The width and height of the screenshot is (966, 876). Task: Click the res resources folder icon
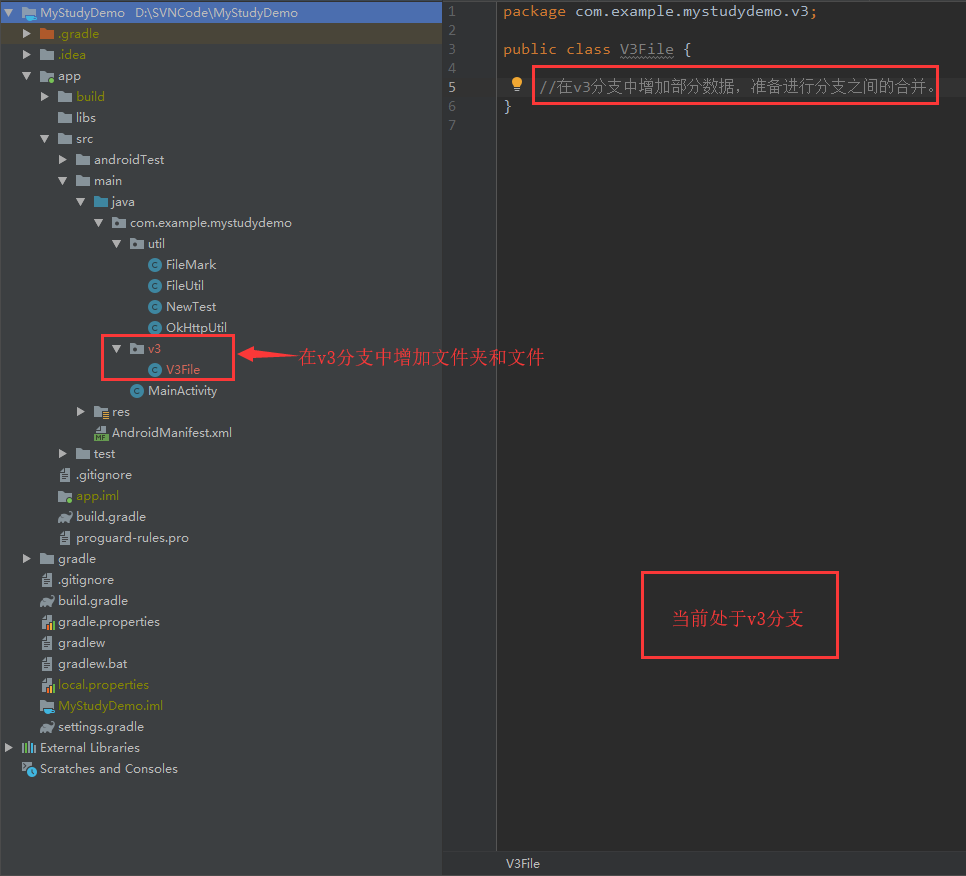[x=101, y=412]
